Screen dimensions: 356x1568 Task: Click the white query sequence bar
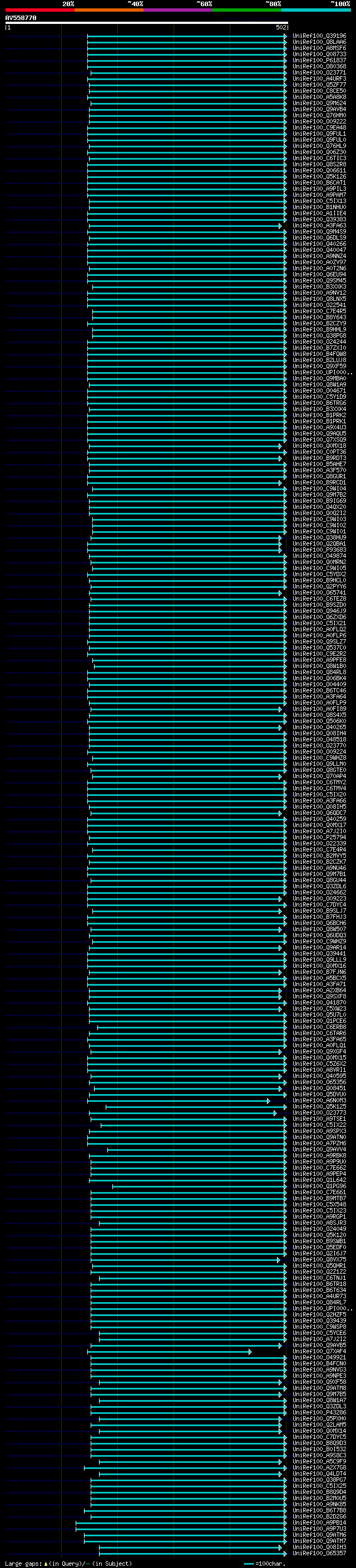[147, 23]
